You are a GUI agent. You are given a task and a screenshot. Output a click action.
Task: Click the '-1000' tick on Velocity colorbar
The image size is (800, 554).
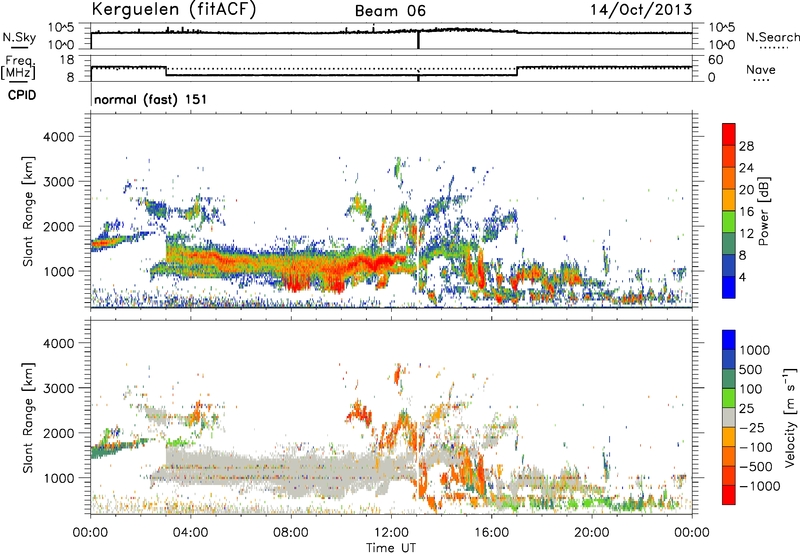coord(760,486)
